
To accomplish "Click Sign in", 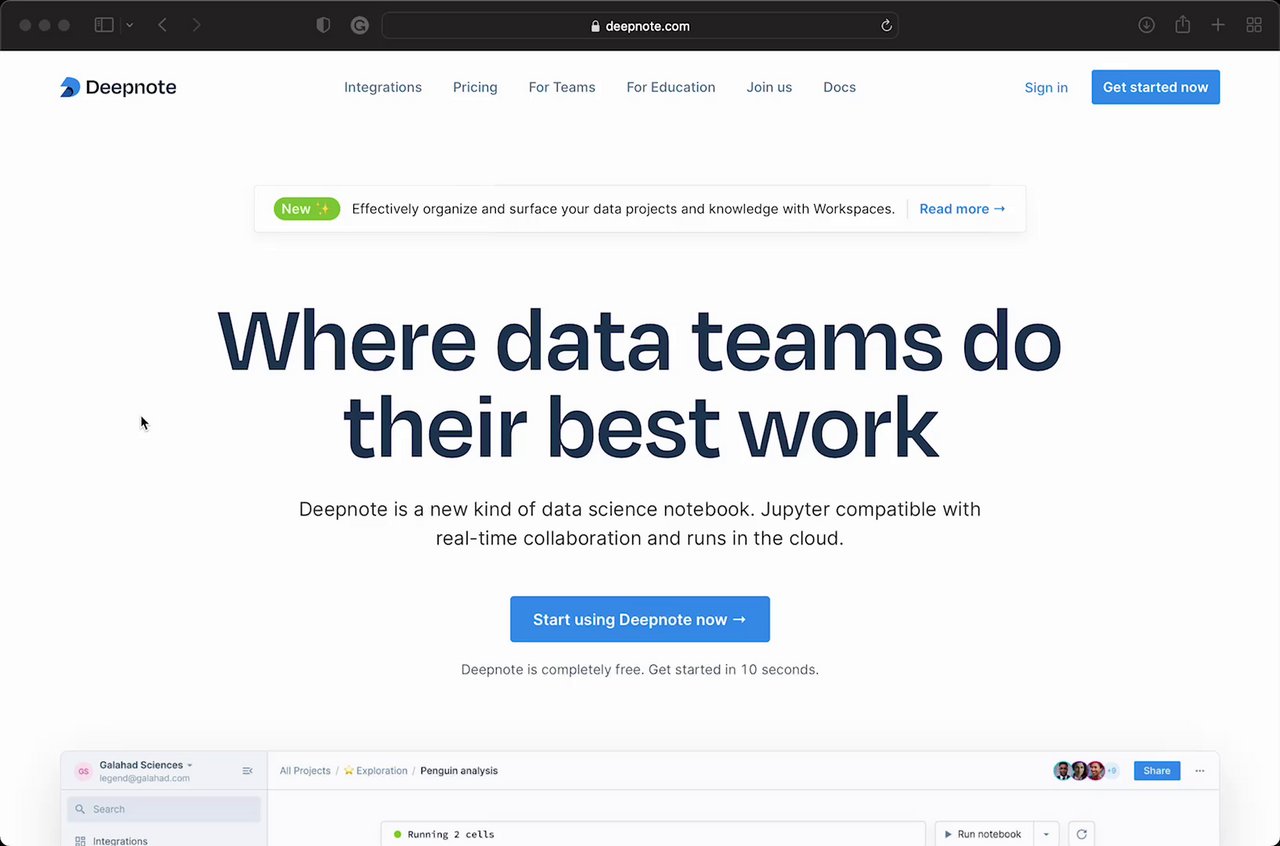I will (x=1046, y=88).
